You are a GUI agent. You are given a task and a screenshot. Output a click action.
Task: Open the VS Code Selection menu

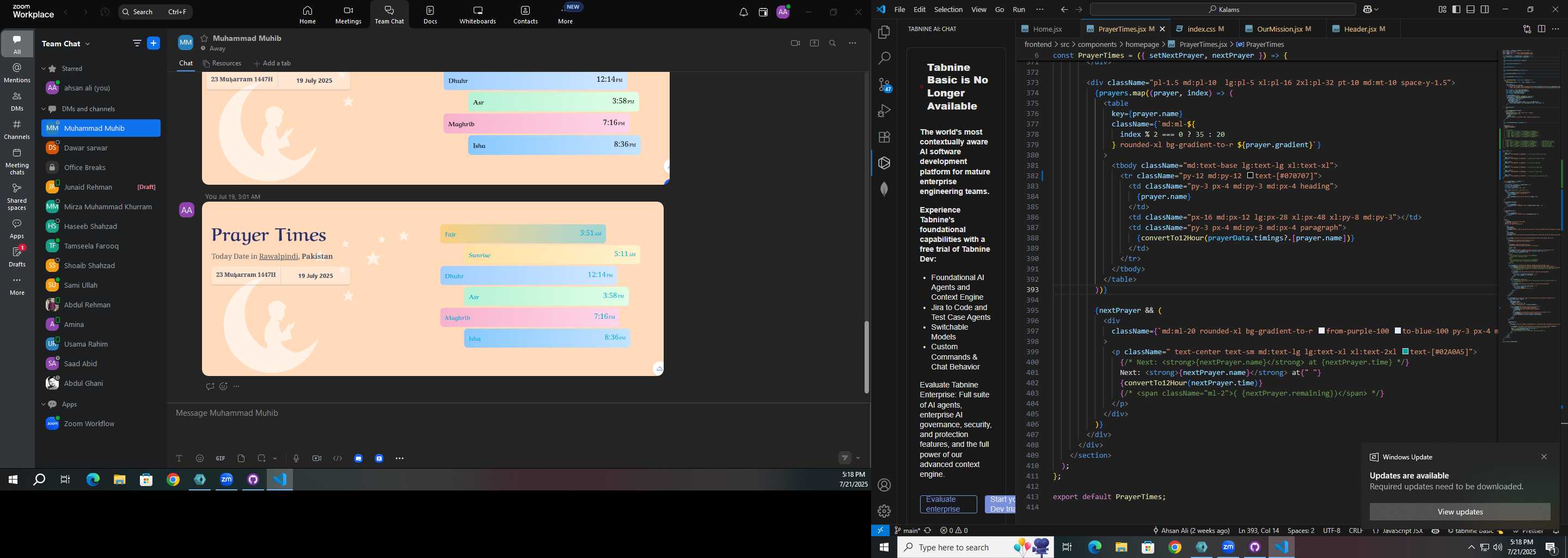click(948, 10)
